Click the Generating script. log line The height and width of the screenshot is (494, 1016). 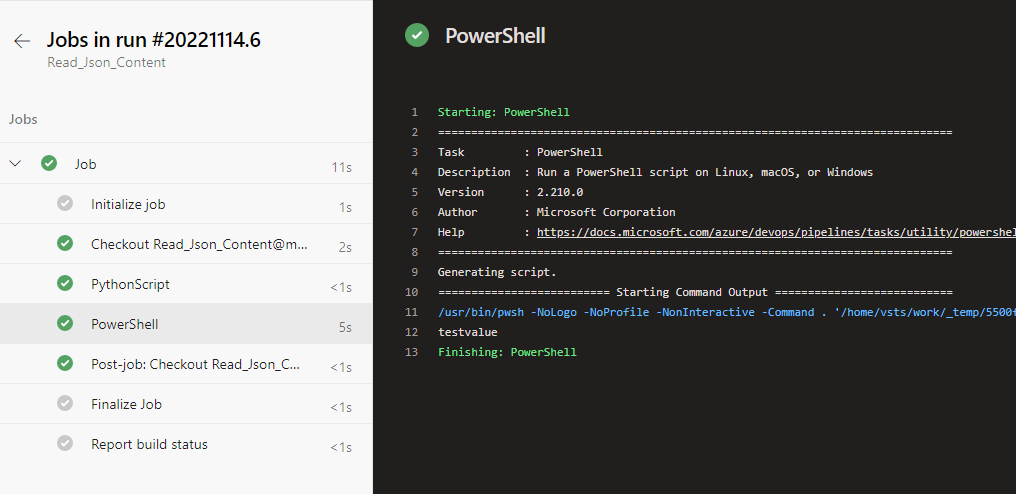coord(497,272)
